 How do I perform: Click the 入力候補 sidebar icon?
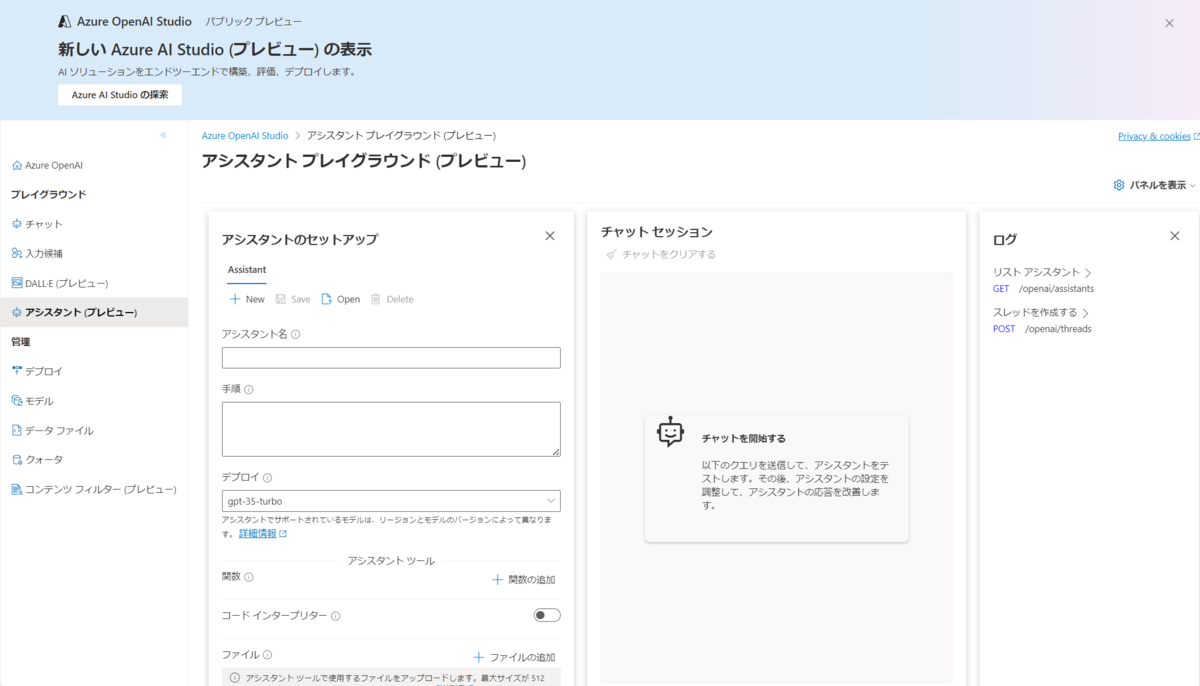coord(16,253)
